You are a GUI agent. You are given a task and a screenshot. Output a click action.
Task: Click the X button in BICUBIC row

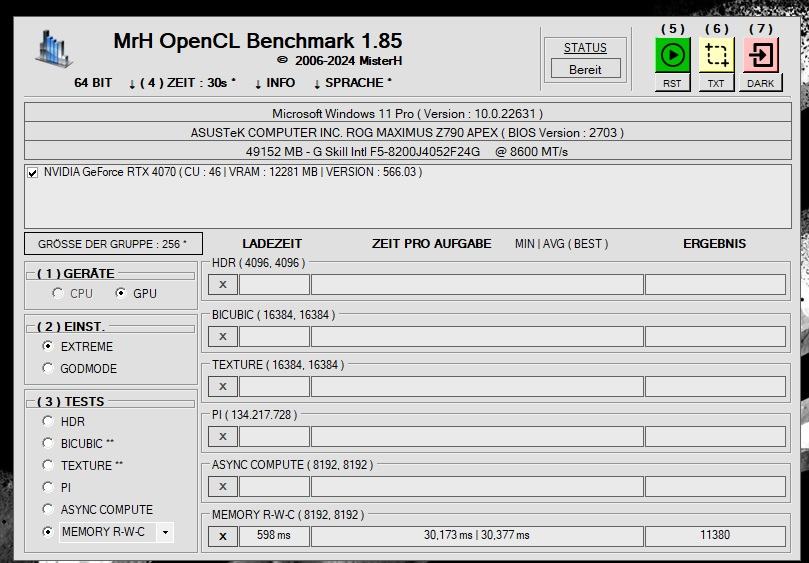(223, 336)
